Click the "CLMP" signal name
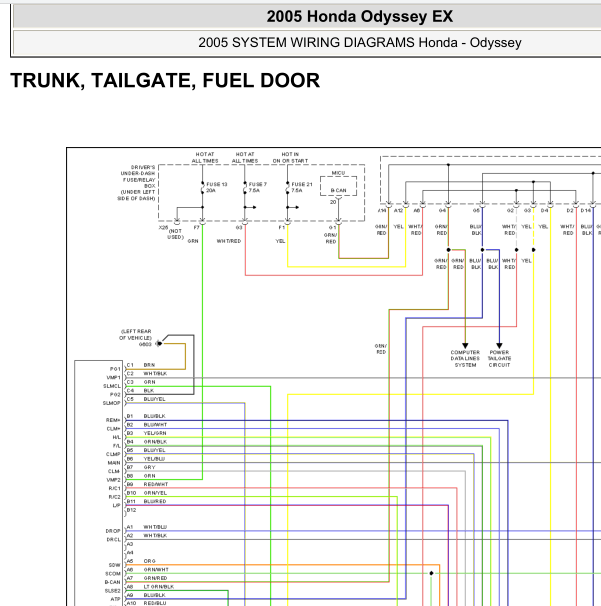This screenshot has height=606, width=601. coord(113,454)
